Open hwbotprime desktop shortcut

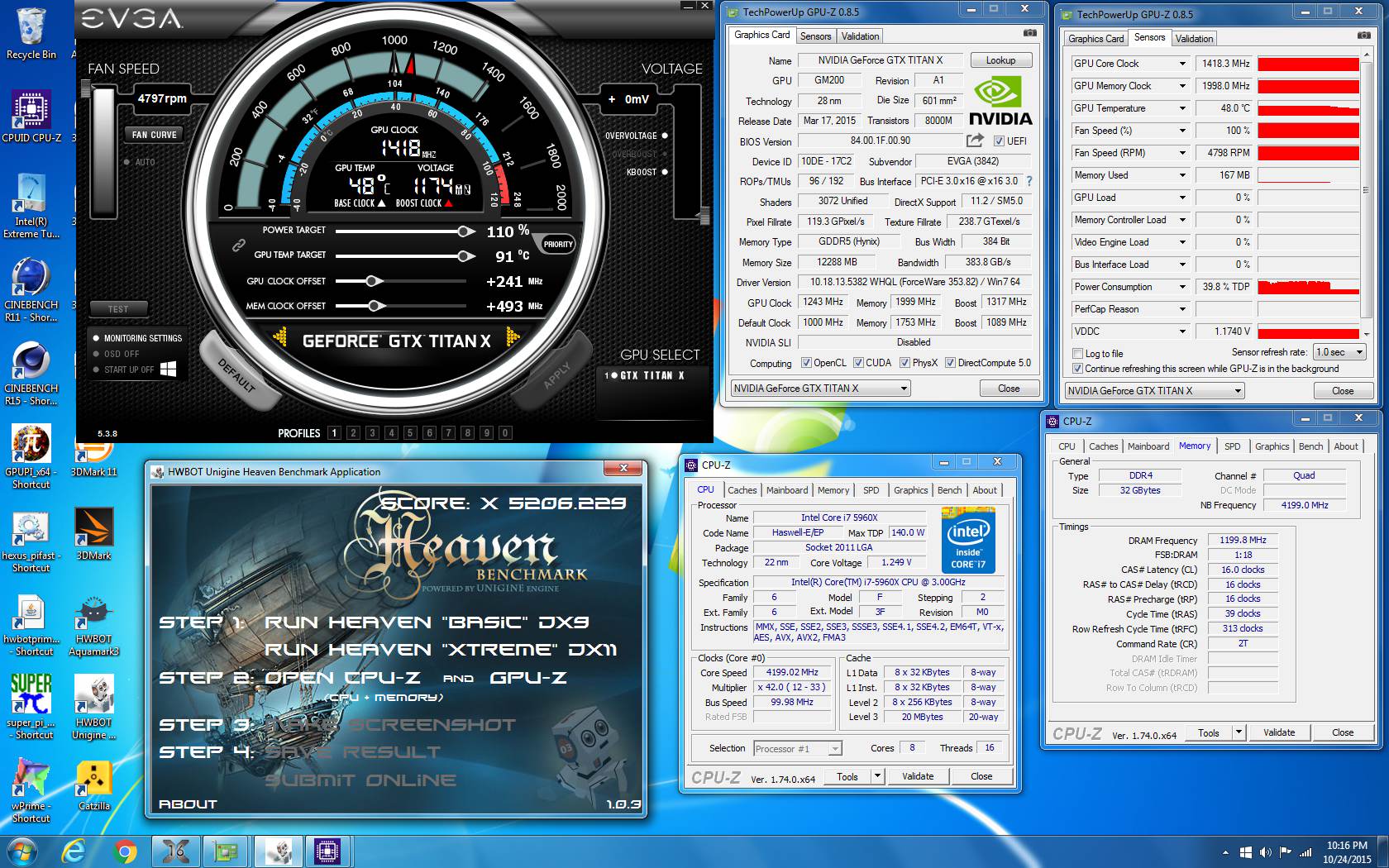(31, 623)
